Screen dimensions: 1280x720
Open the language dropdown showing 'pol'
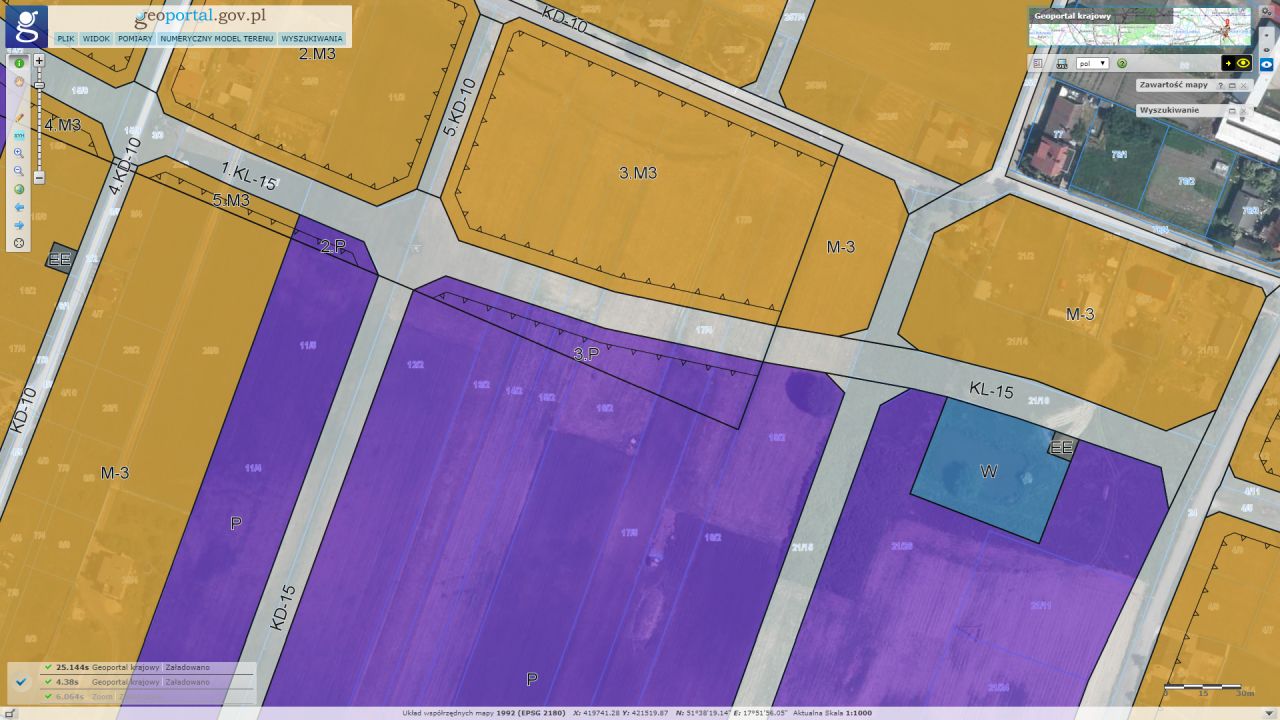(1092, 63)
